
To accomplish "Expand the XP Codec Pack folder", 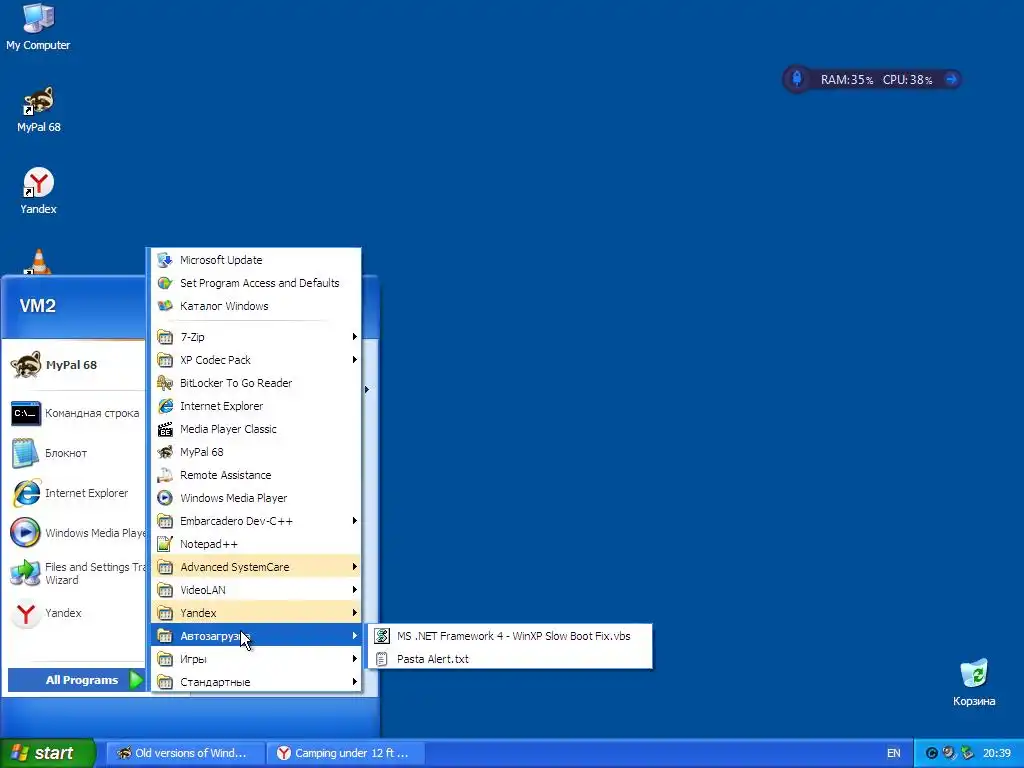I will pyautogui.click(x=256, y=360).
